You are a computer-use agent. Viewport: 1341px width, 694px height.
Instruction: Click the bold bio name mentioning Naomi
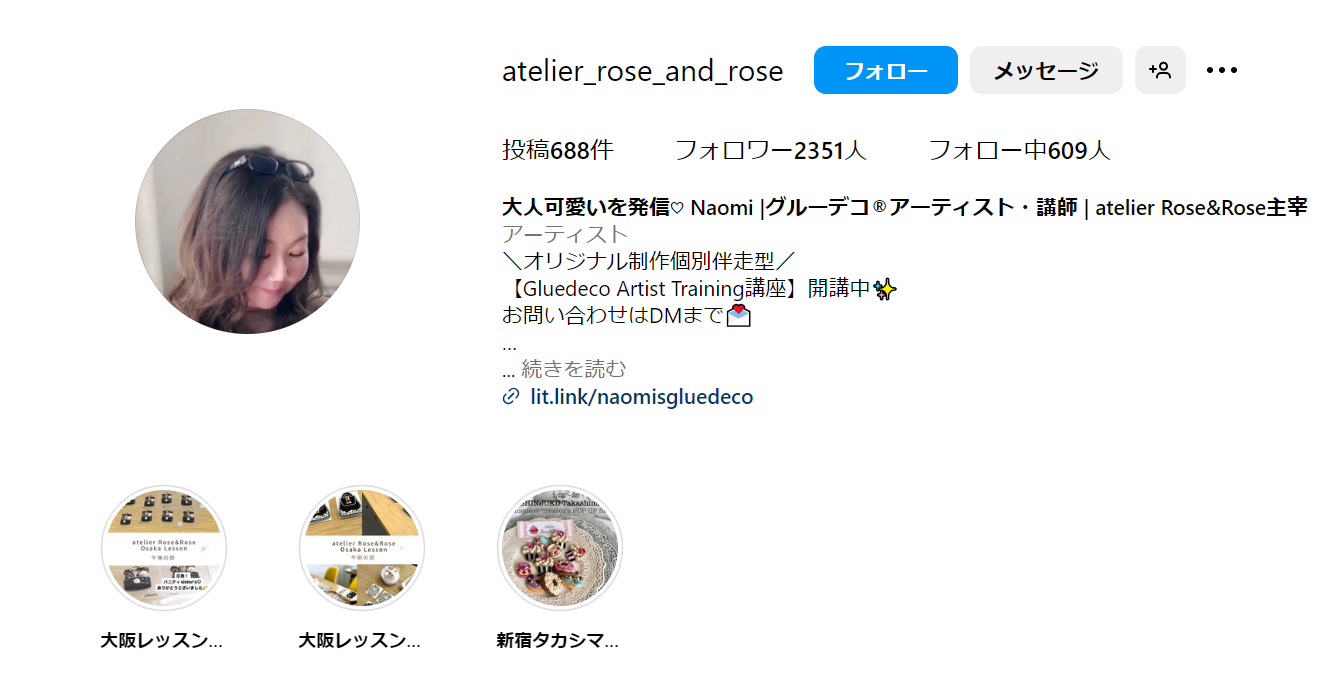(x=905, y=208)
